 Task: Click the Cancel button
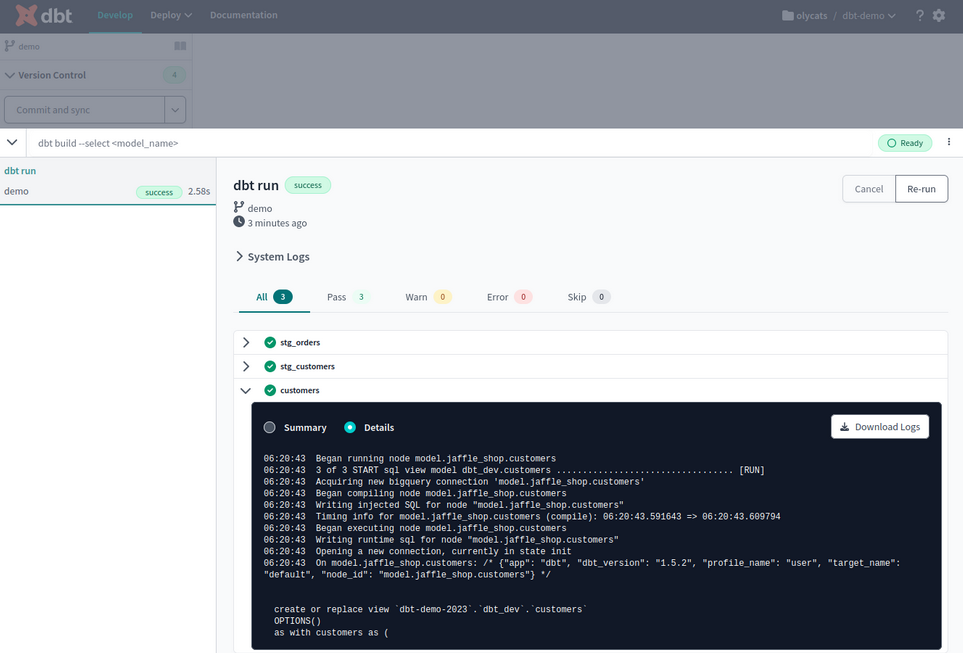click(868, 189)
